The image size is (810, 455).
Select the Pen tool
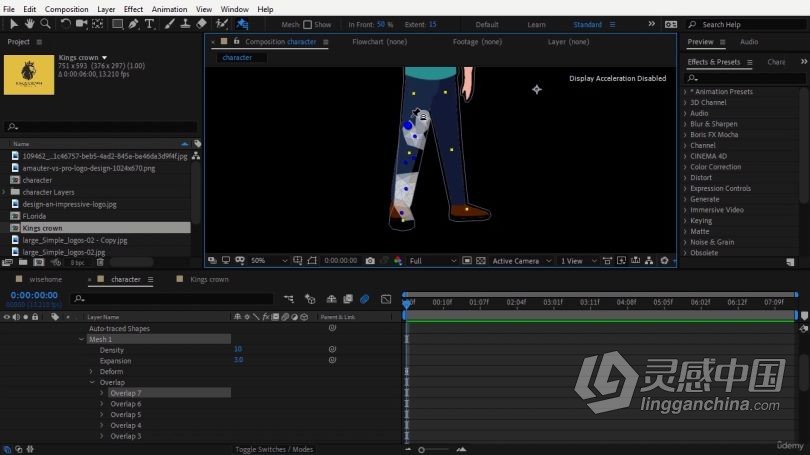tap(134, 24)
